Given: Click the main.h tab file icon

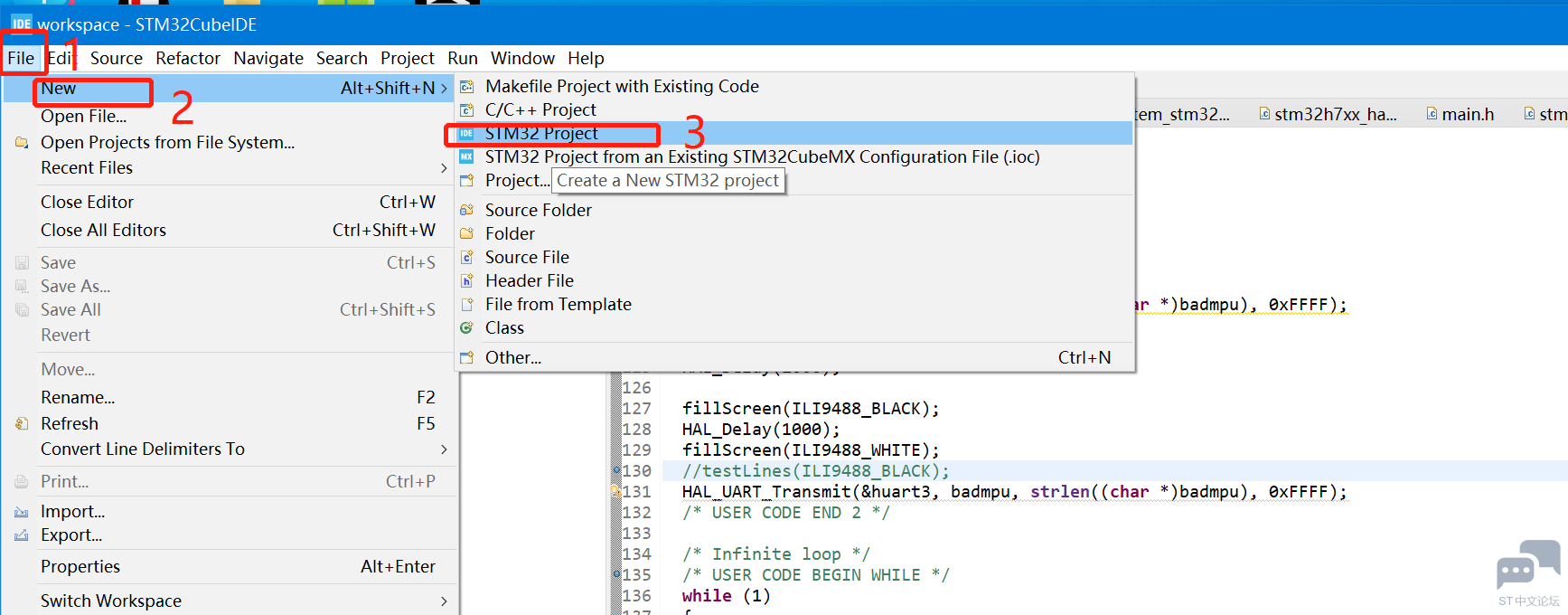Looking at the screenshot, I should pyautogui.click(x=1432, y=114).
